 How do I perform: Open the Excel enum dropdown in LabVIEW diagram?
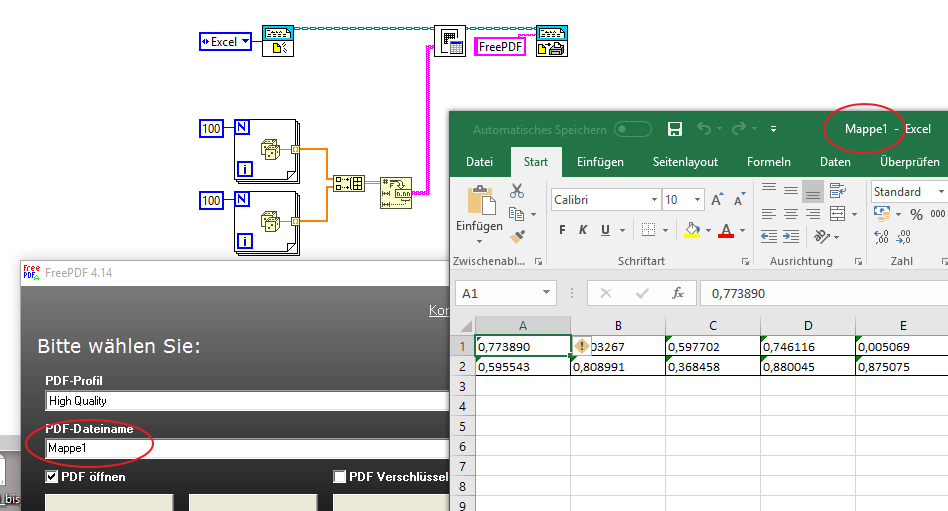[245, 41]
